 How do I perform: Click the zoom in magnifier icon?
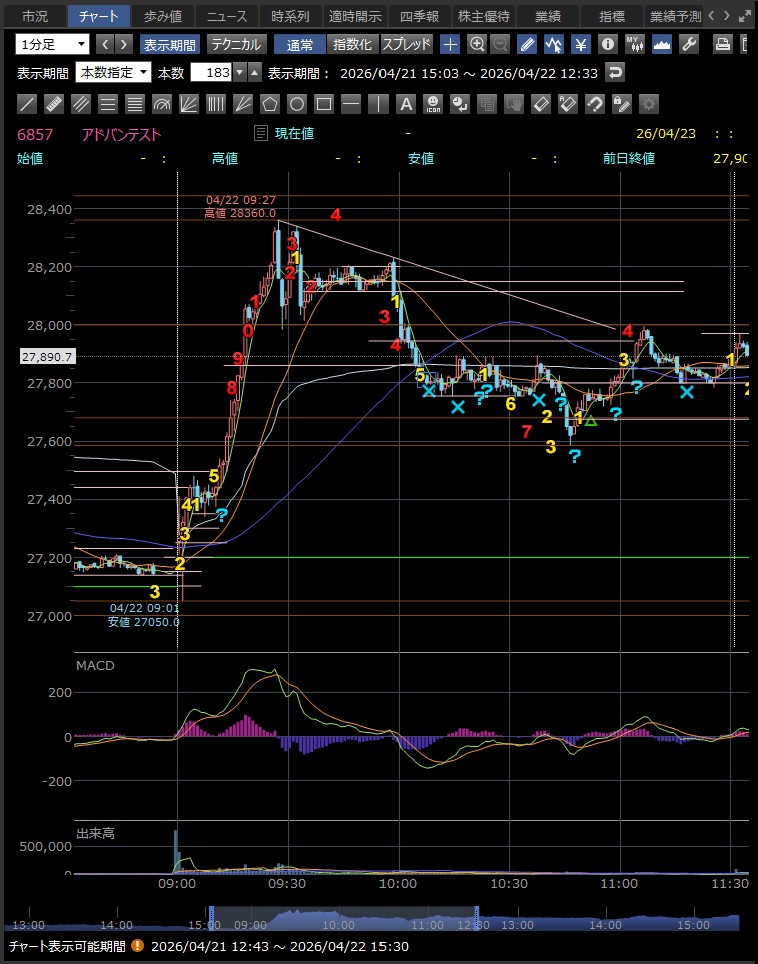tap(477, 44)
